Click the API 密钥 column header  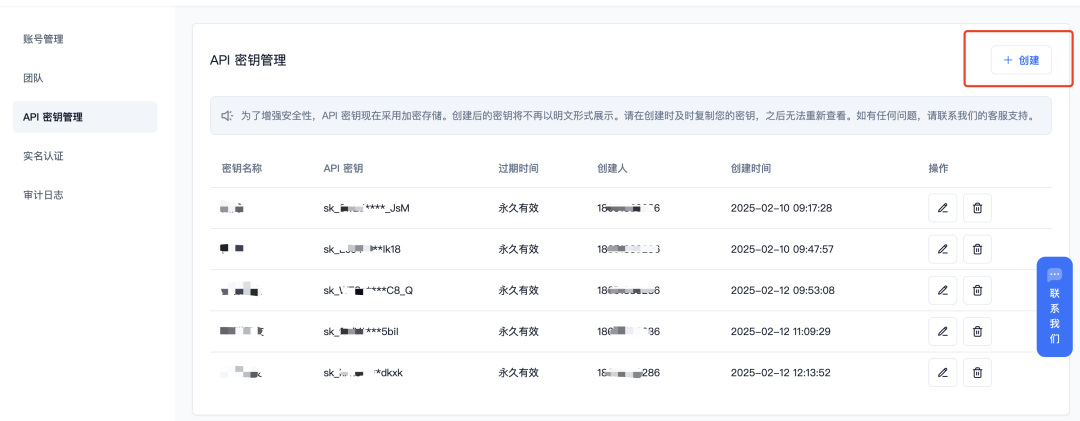click(343, 168)
